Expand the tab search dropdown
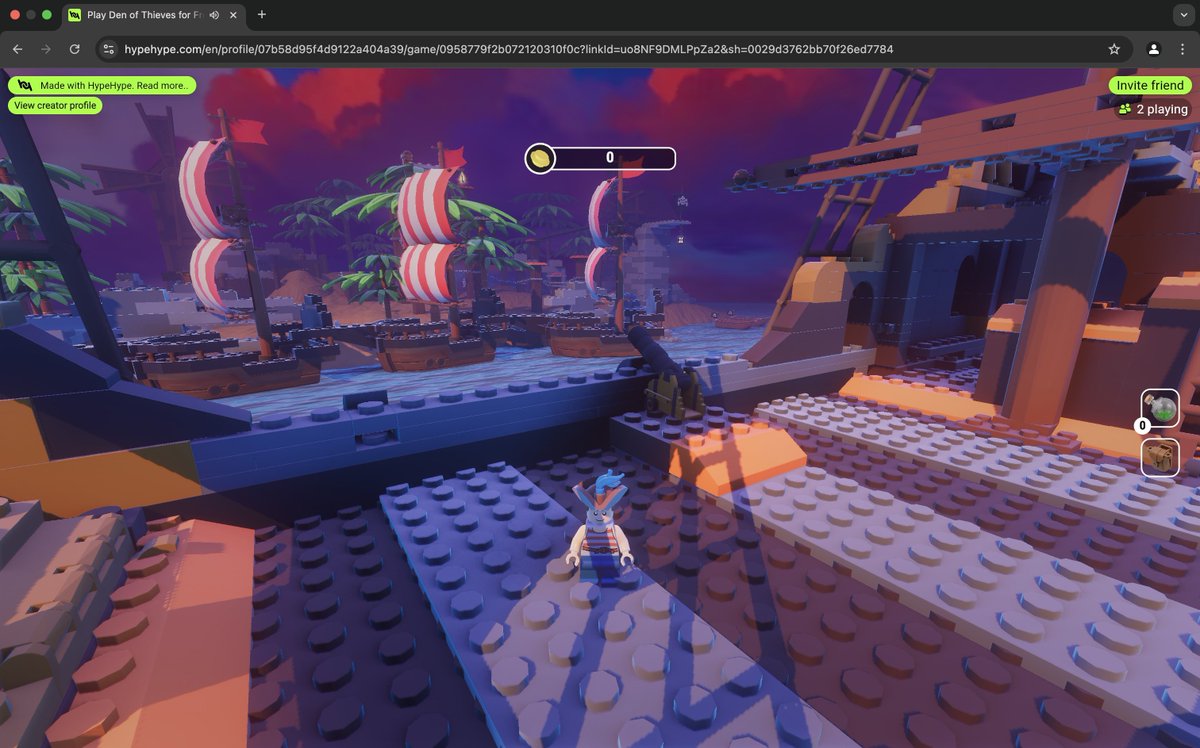 click(x=1184, y=15)
